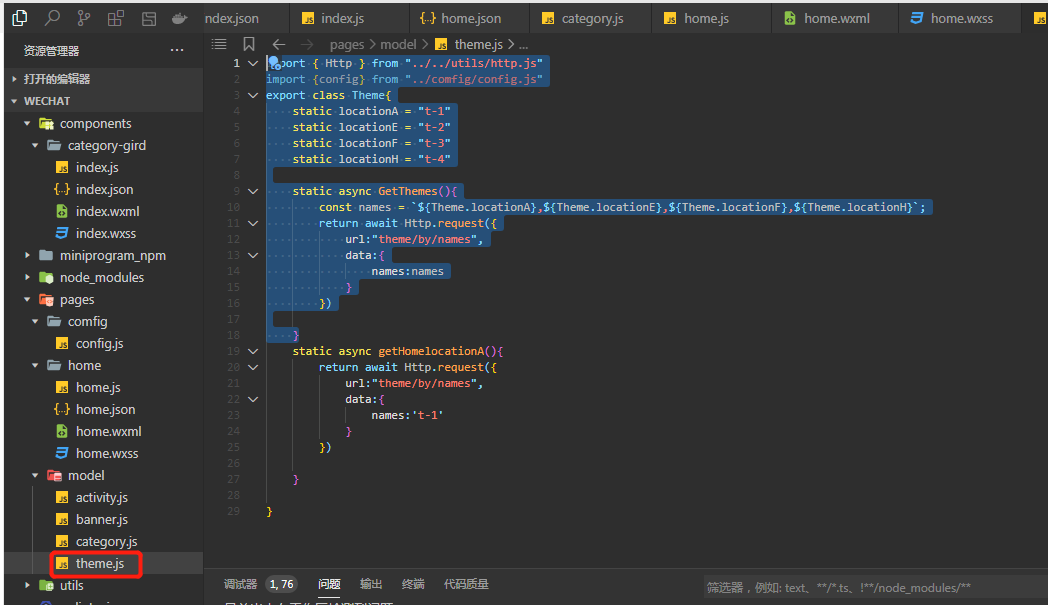Expand the miniprogram_npm folder
Viewport: 1048px width, 605px height.
pyautogui.click(x=112, y=255)
